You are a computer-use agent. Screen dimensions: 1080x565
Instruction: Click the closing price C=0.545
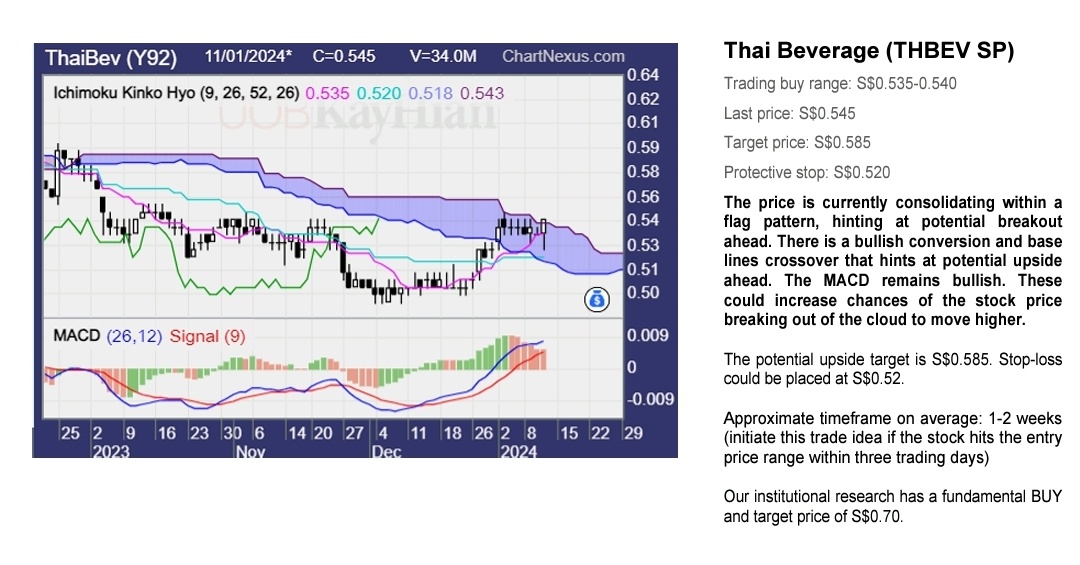point(343,56)
